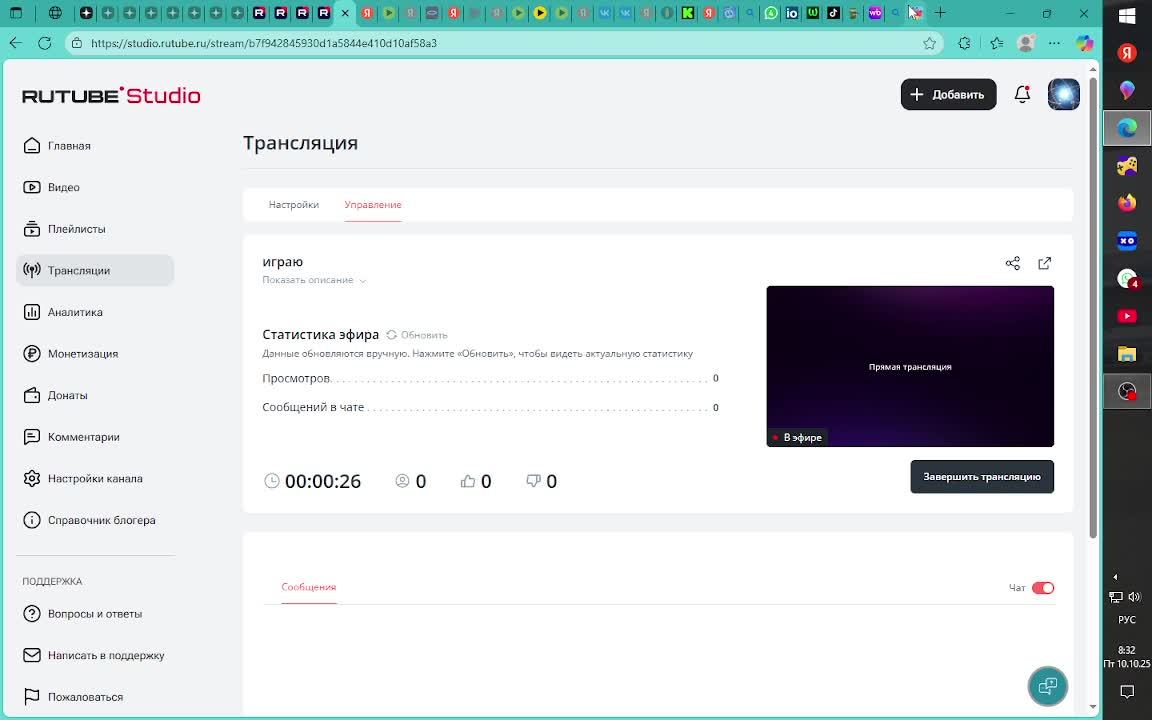This screenshot has height=720, width=1152.
Task: Open stream in new window icon
Action: click(x=1044, y=263)
